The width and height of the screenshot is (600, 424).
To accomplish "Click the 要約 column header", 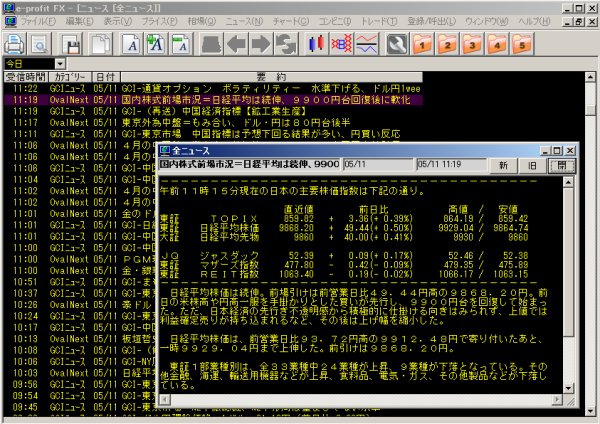I will coord(271,77).
